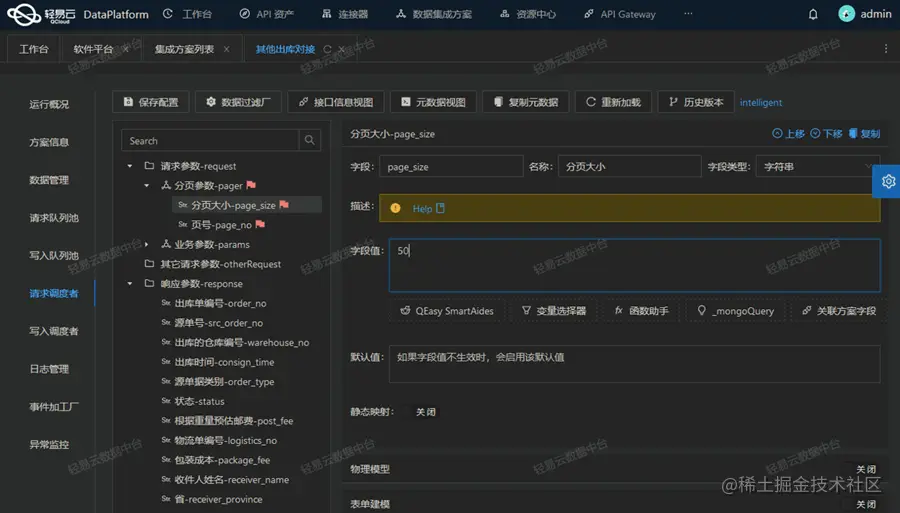Close the 软件平台 tab
The width and height of the screenshot is (900, 513).
point(126,49)
